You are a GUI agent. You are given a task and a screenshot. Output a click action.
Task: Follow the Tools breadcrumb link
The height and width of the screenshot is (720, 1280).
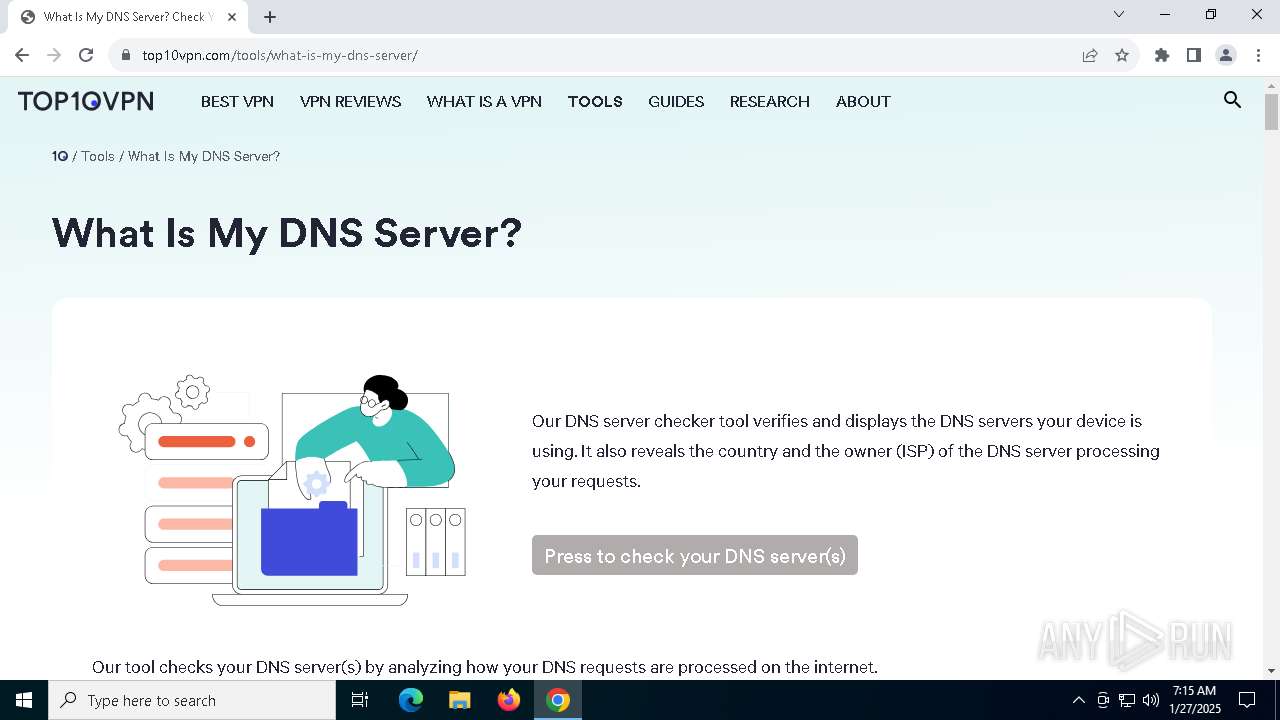coord(98,156)
